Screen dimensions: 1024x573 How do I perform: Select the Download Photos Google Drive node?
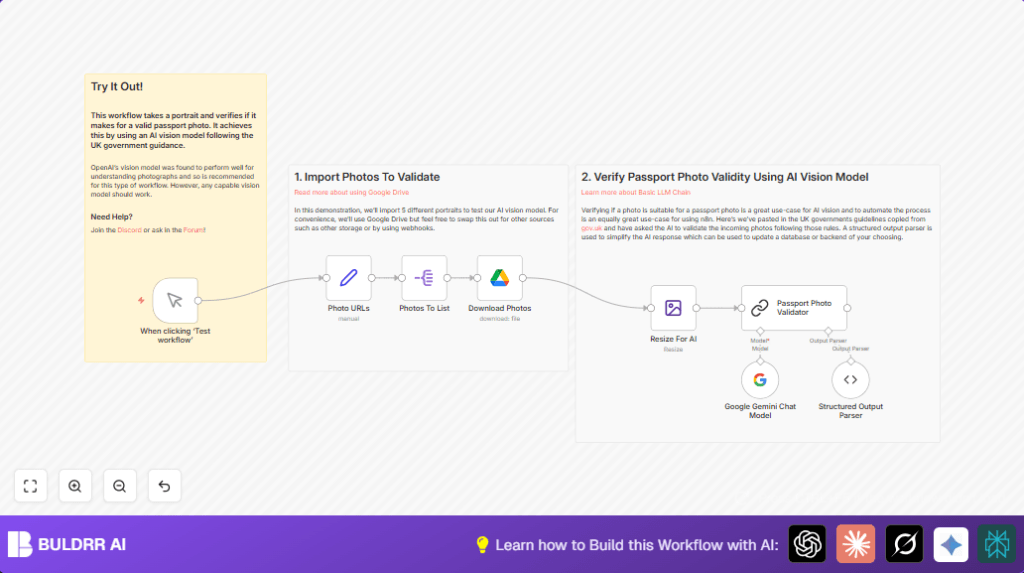[x=499, y=278]
